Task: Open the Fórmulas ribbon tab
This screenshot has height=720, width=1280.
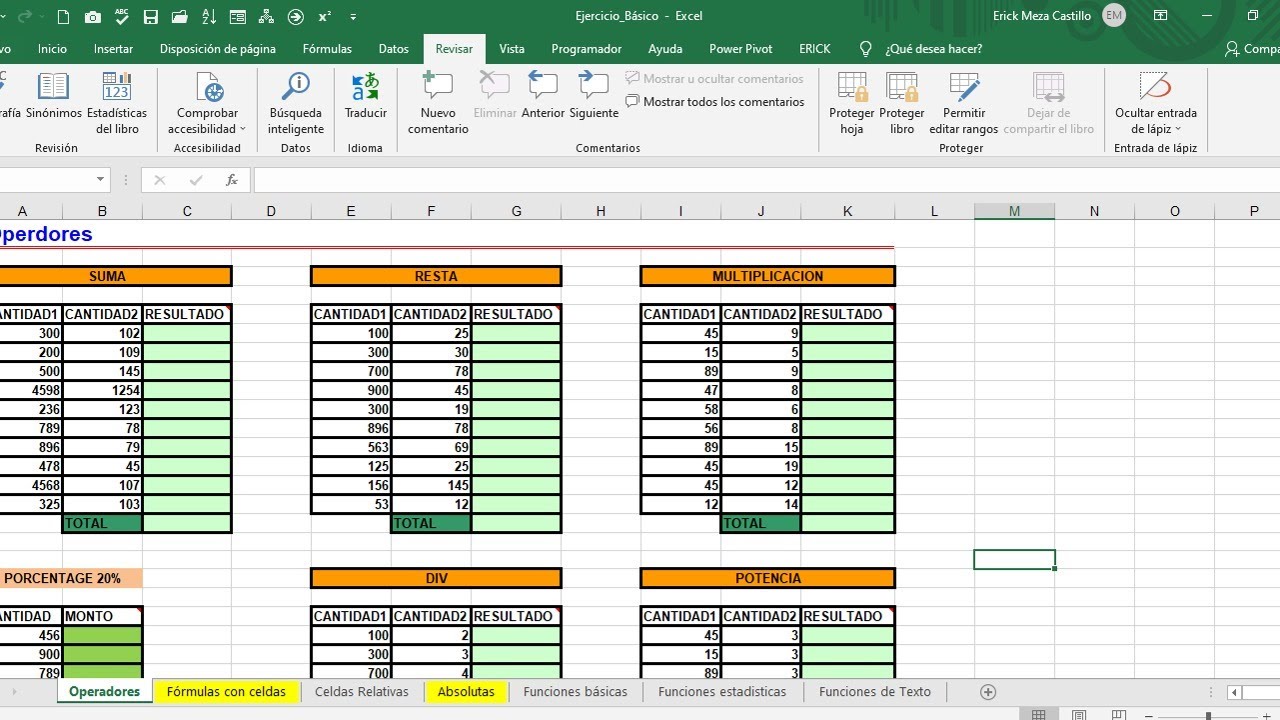Action: point(327,48)
